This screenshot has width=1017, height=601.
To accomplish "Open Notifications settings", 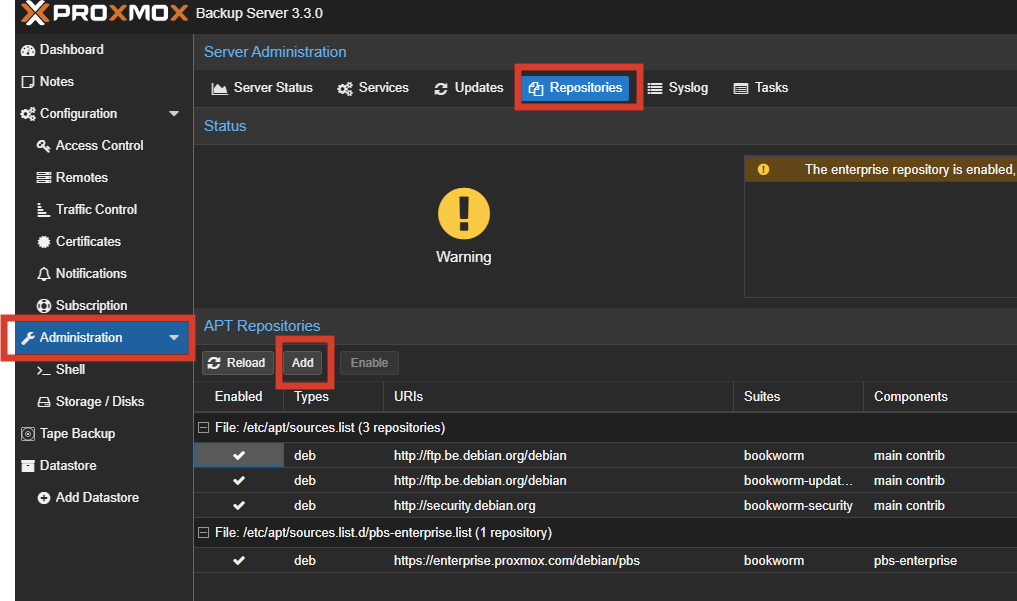I will [x=91, y=273].
